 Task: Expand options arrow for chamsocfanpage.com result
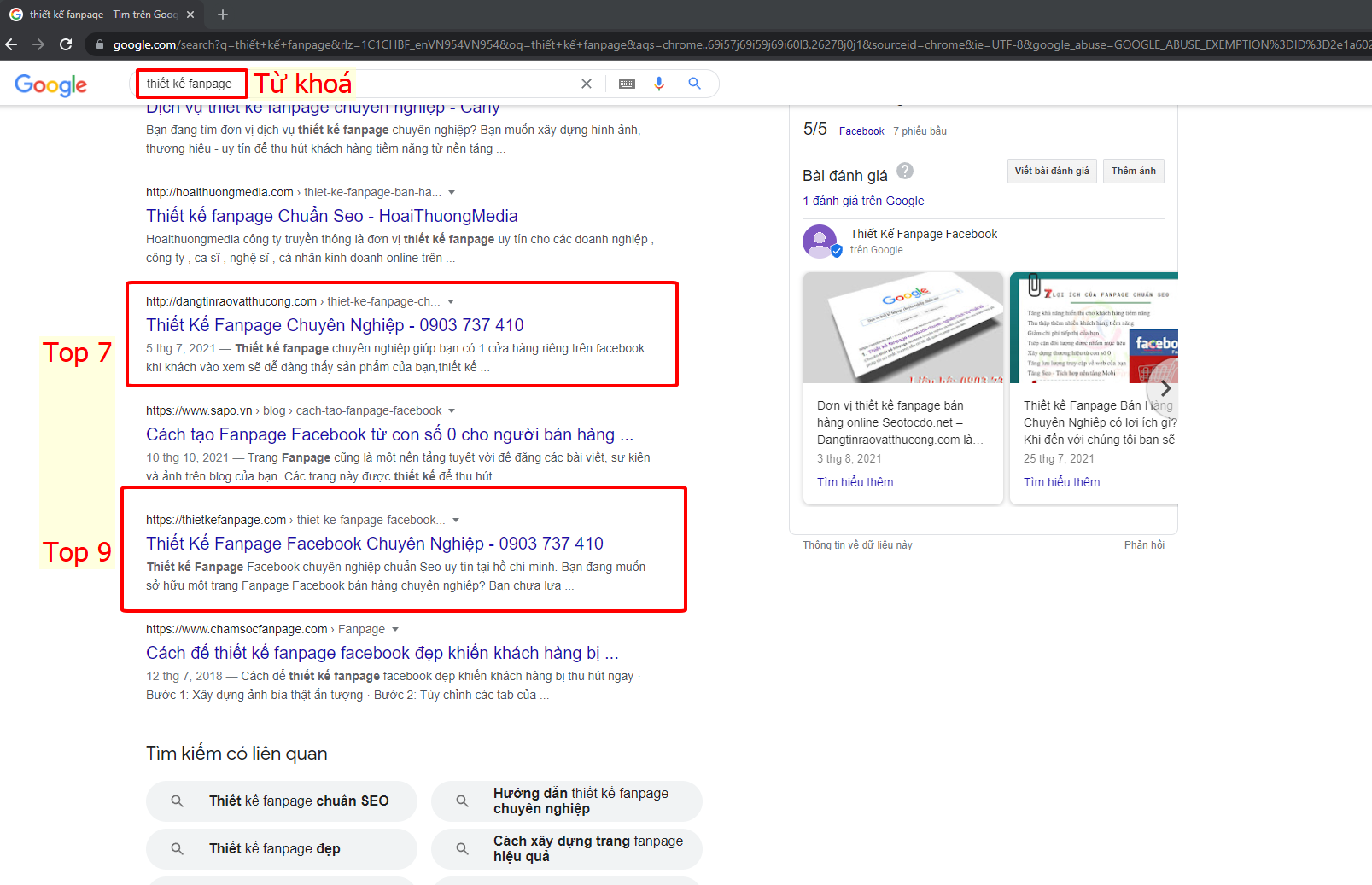[394, 630]
